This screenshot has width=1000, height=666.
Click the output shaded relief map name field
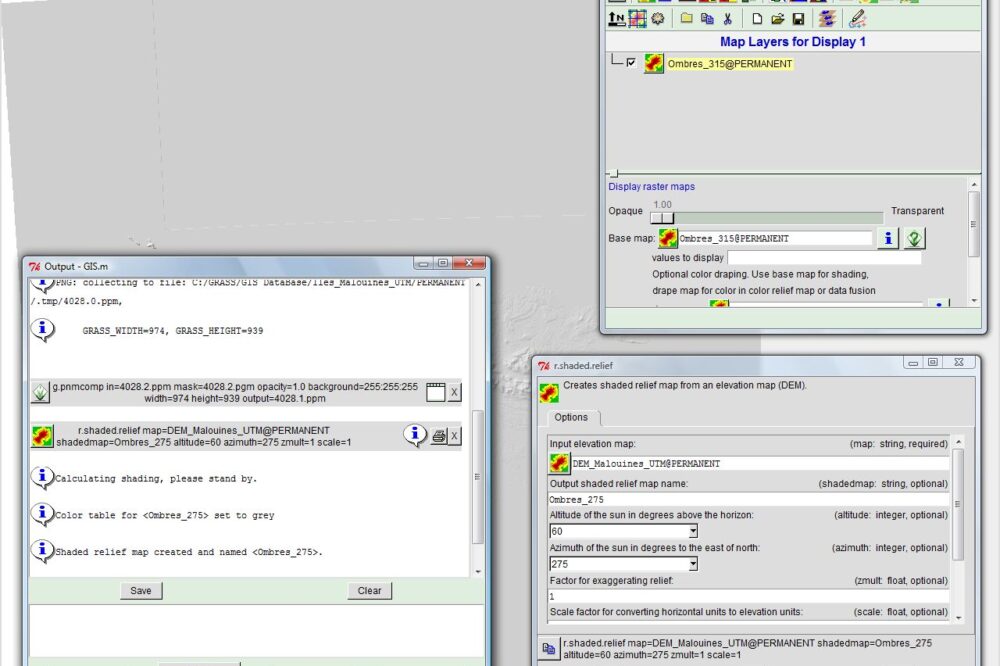pyautogui.click(x=748, y=499)
